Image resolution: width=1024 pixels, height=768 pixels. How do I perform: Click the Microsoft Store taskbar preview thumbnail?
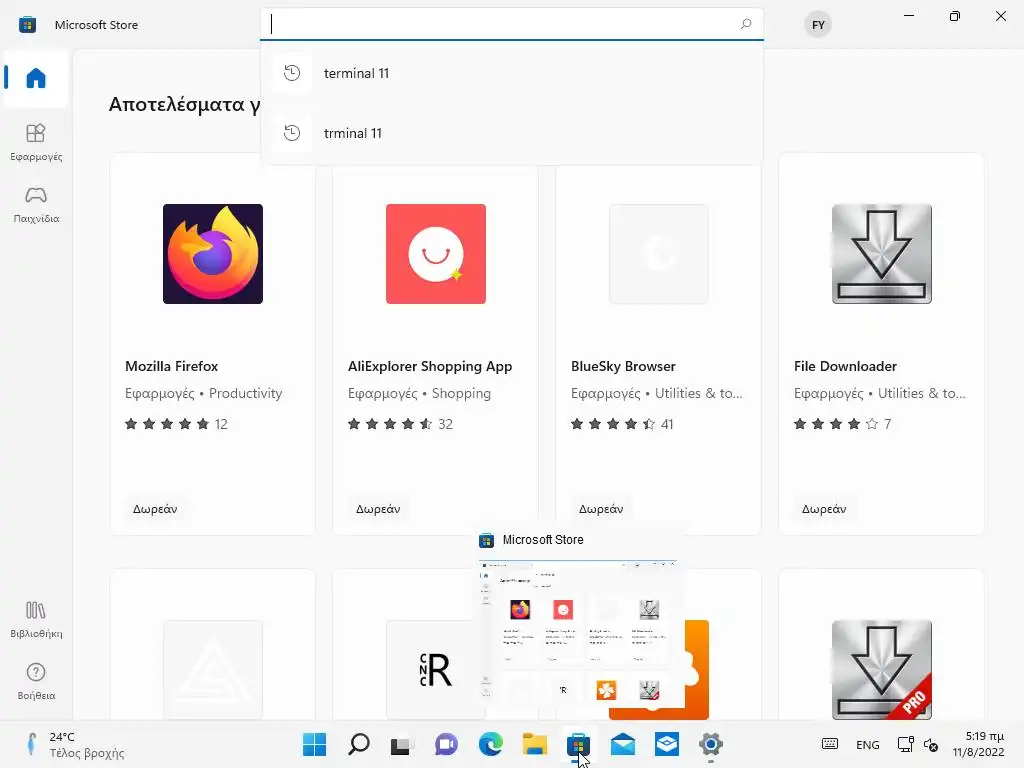click(577, 631)
